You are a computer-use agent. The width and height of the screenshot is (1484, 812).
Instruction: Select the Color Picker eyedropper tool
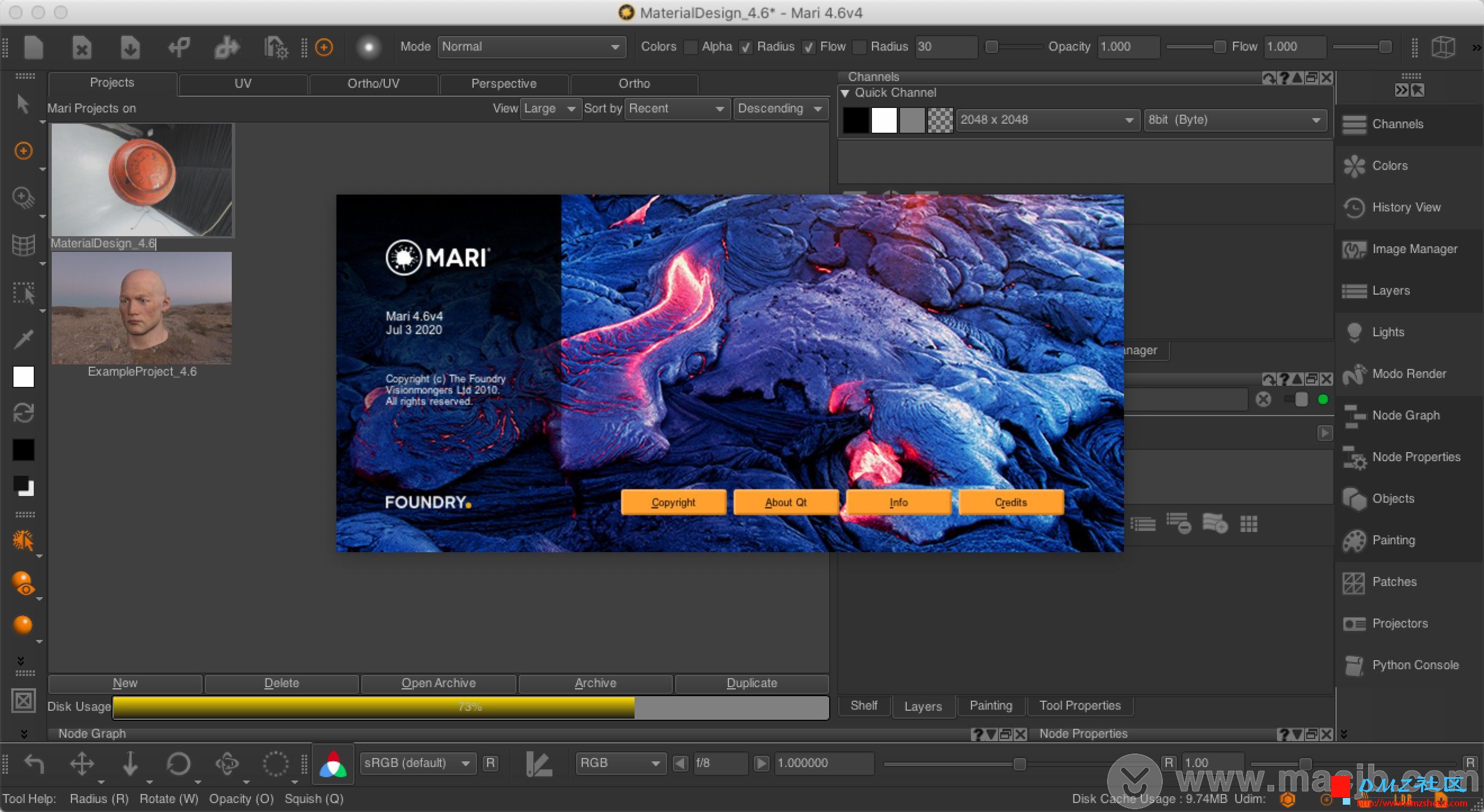24,339
